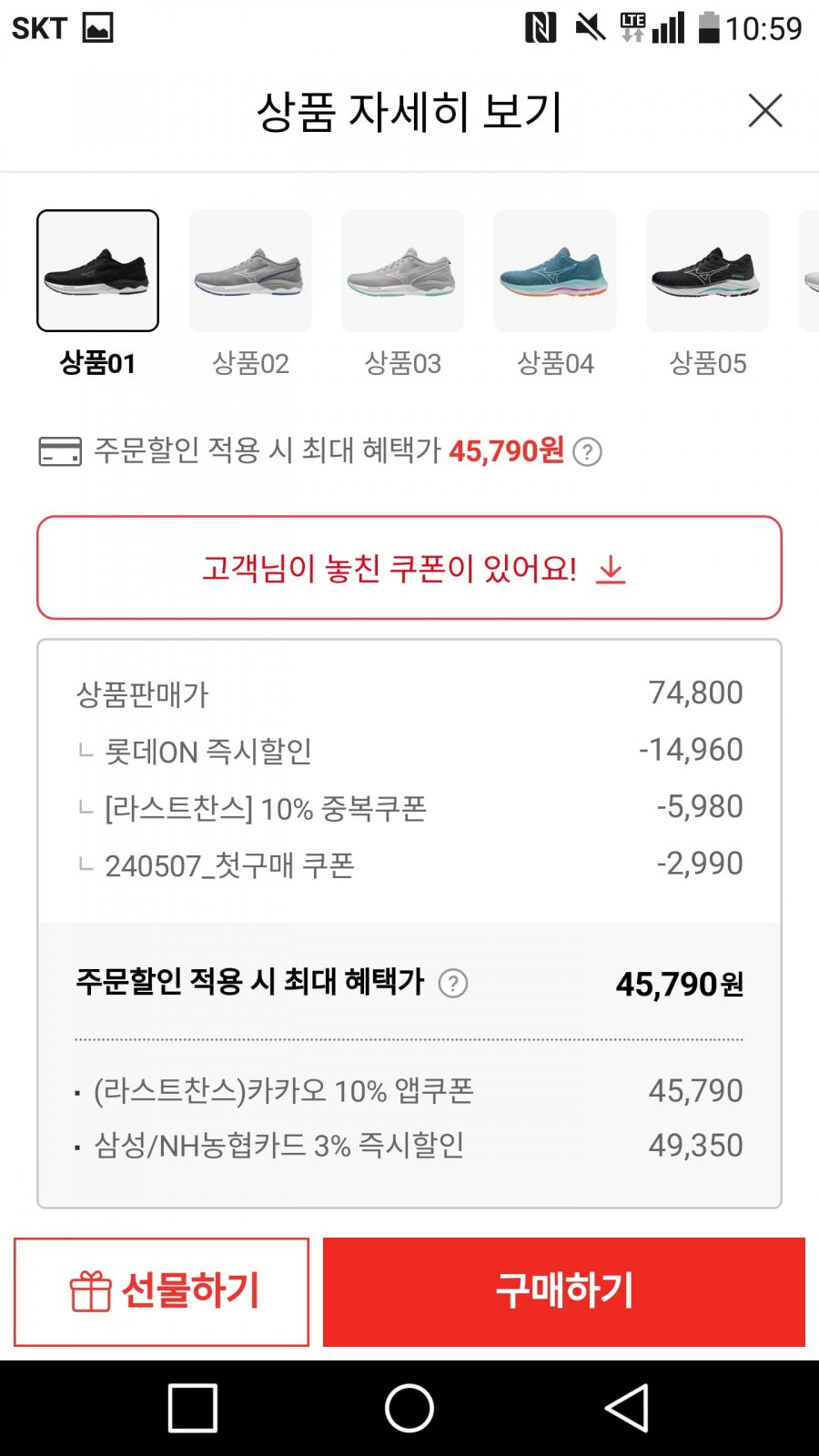Tap the 선물하기 gift button
This screenshot has width=819, height=1456.
coord(161,1291)
